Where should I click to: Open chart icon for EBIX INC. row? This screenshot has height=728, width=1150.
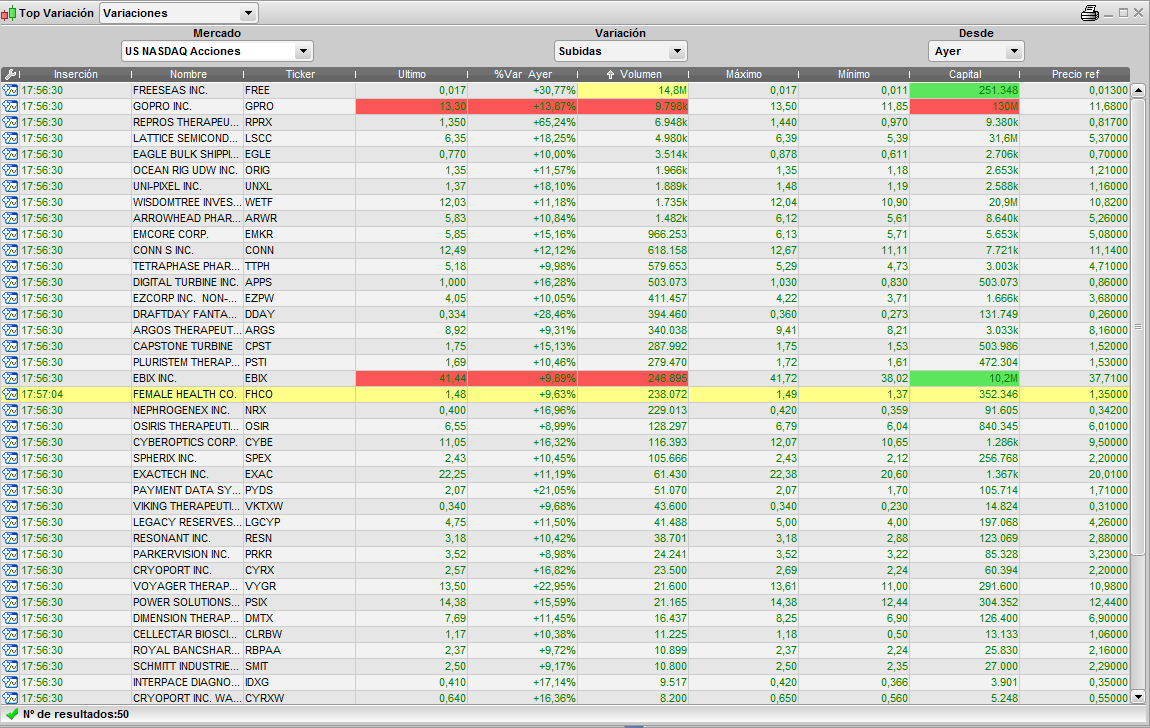pos(10,378)
